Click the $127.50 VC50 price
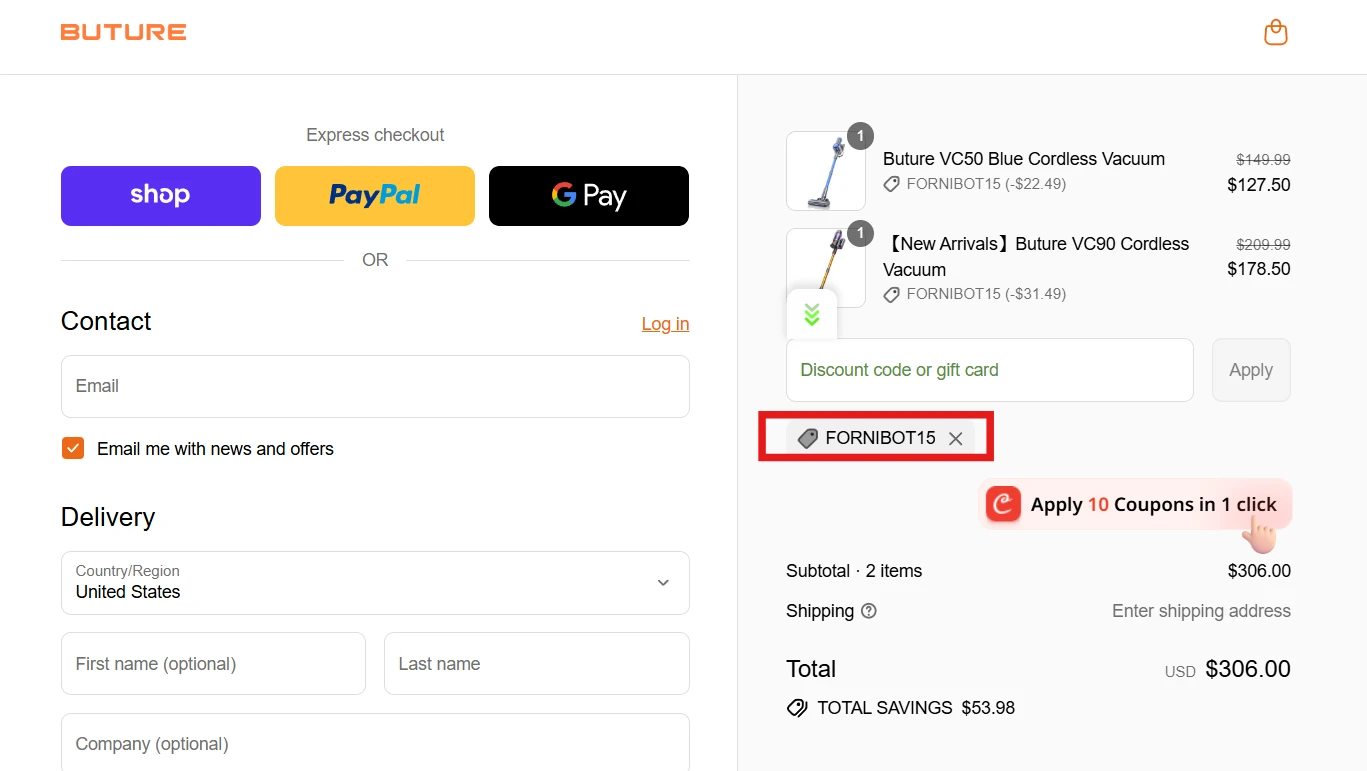 (x=1259, y=185)
